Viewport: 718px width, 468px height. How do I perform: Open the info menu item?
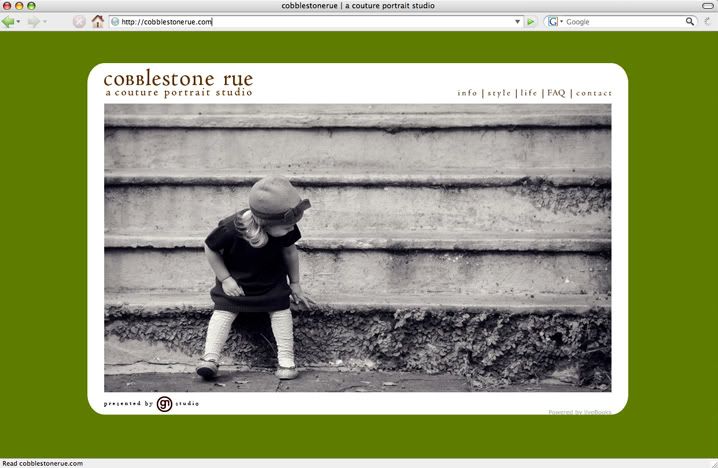pyautogui.click(x=467, y=93)
